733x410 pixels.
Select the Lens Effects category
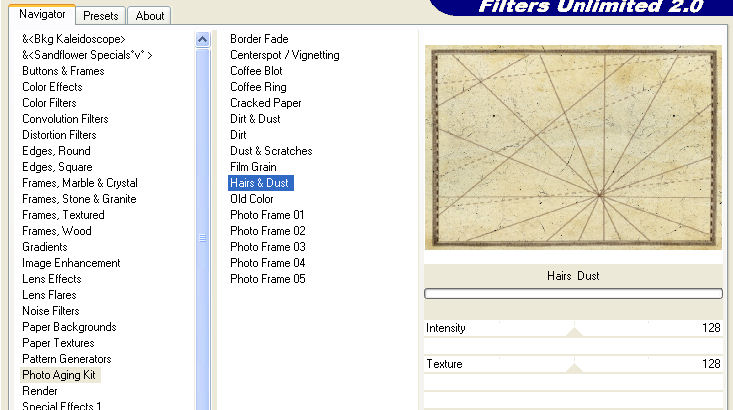coord(52,279)
